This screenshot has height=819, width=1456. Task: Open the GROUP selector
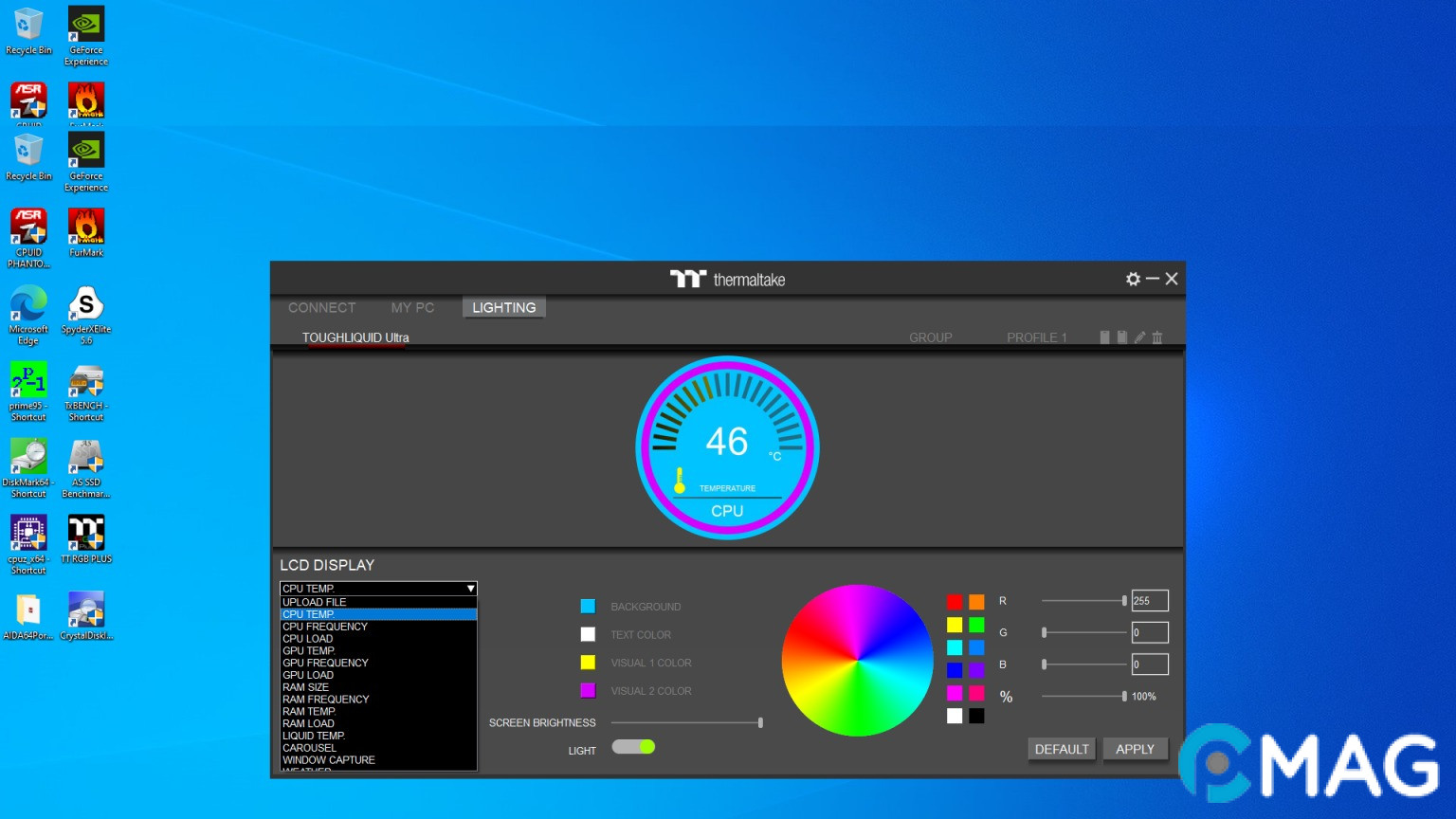click(930, 337)
